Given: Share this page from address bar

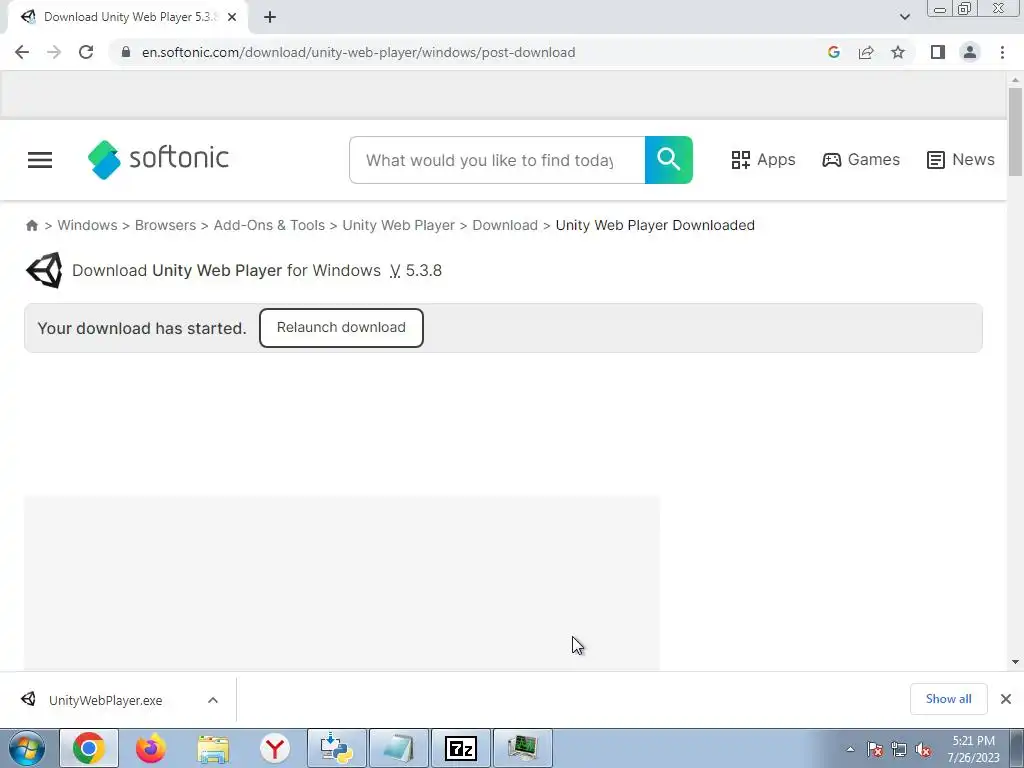Looking at the screenshot, I should click(x=866, y=52).
